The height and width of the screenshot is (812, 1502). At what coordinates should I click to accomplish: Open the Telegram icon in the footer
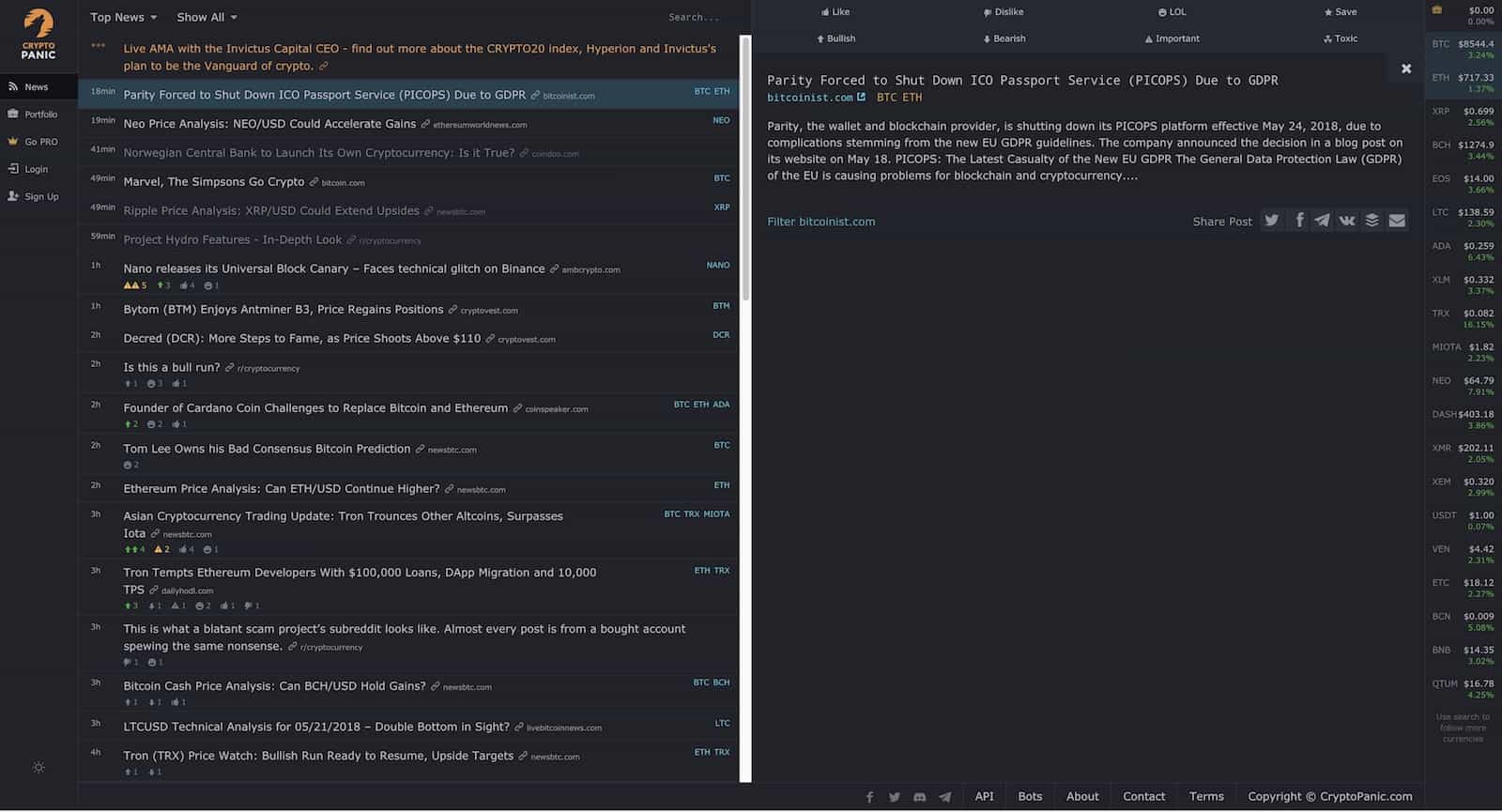tap(945, 797)
